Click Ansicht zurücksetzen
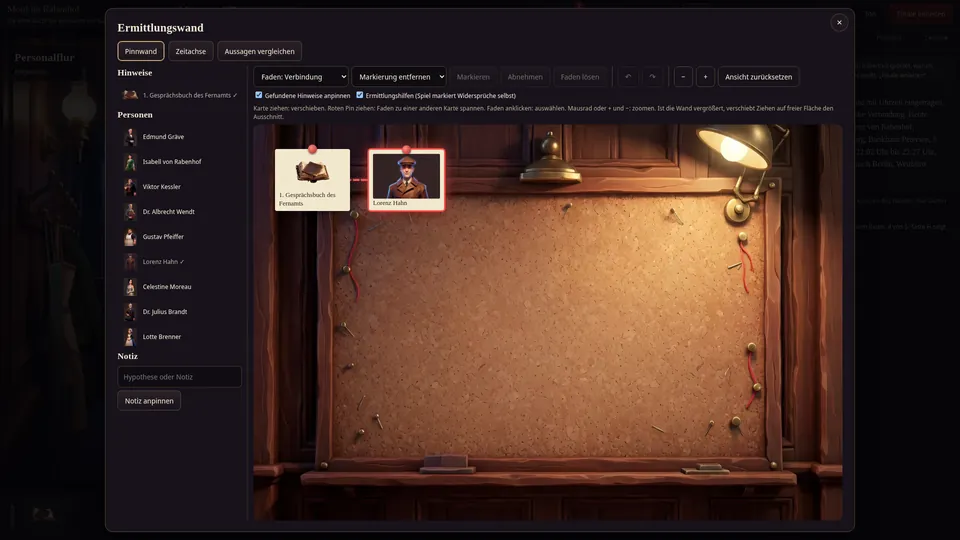The width and height of the screenshot is (960, 540). (759, 77)
